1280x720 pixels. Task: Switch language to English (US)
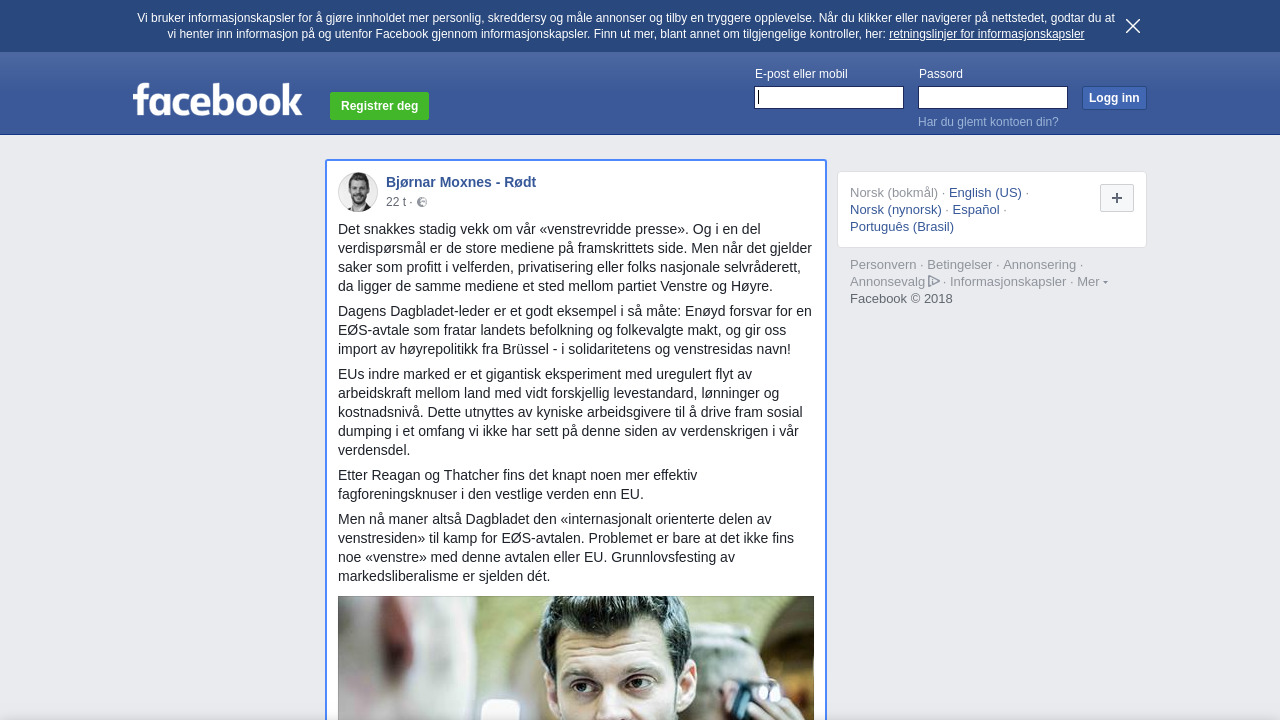click(985, 192)
